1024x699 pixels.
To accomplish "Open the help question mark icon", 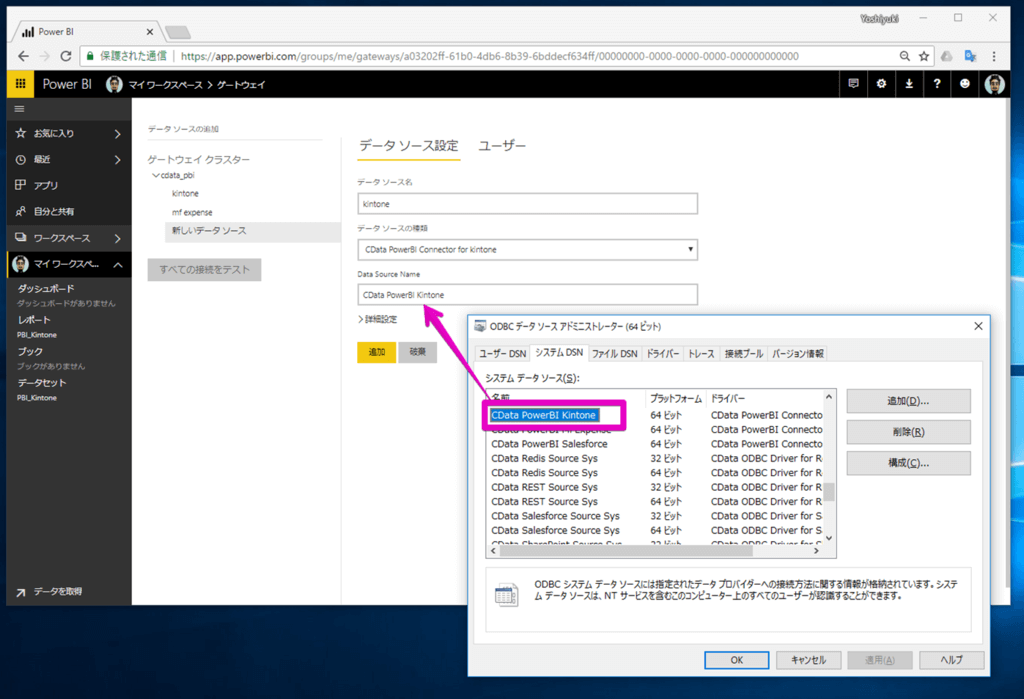I will click(x=937, y=84).
